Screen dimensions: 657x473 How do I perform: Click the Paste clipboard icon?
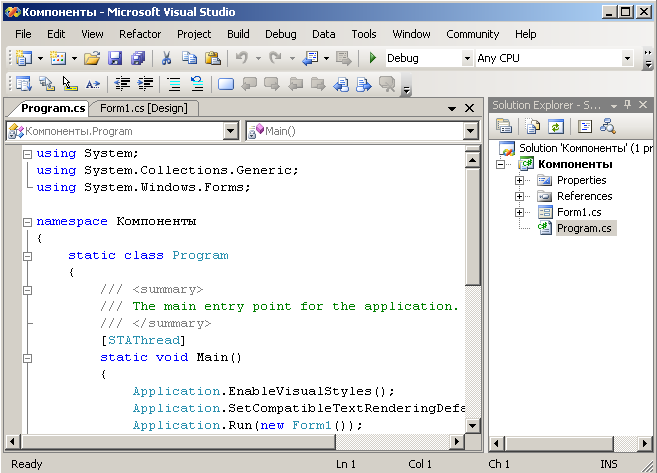click(x=212, y=58)
